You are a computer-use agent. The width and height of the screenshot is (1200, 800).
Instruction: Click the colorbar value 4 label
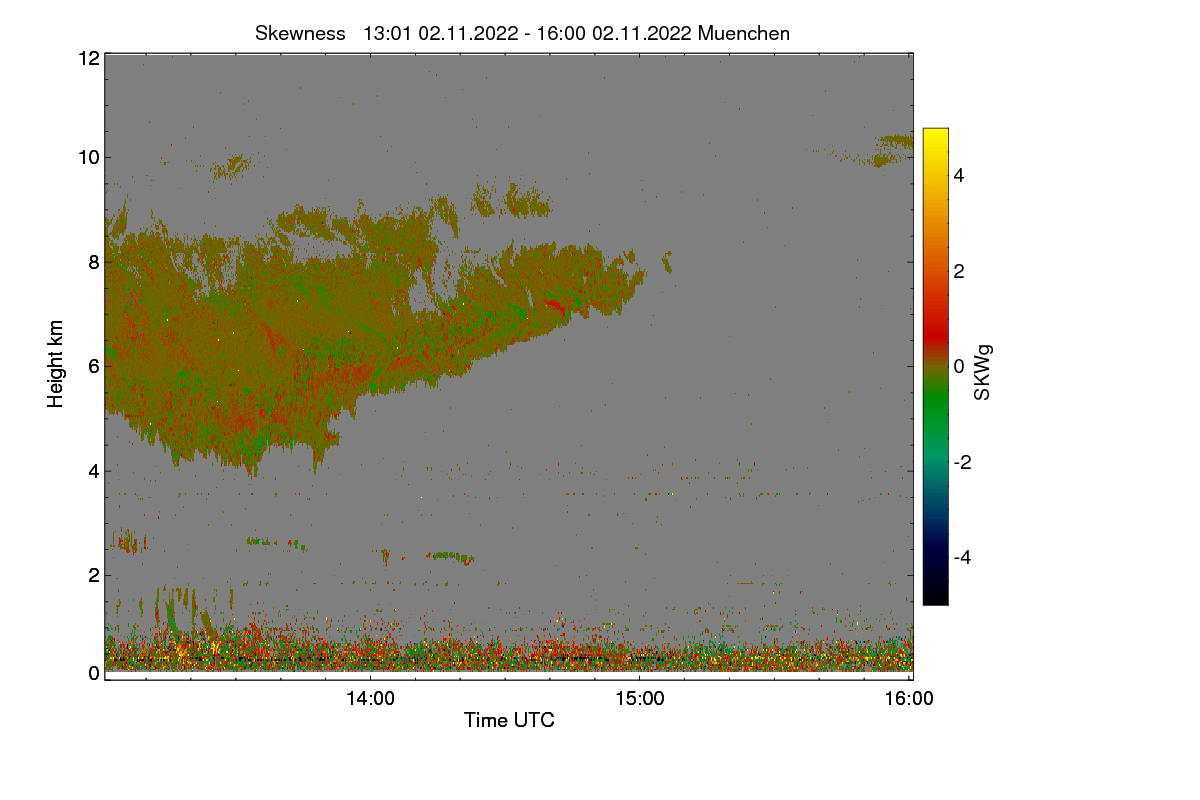[960, 176]
